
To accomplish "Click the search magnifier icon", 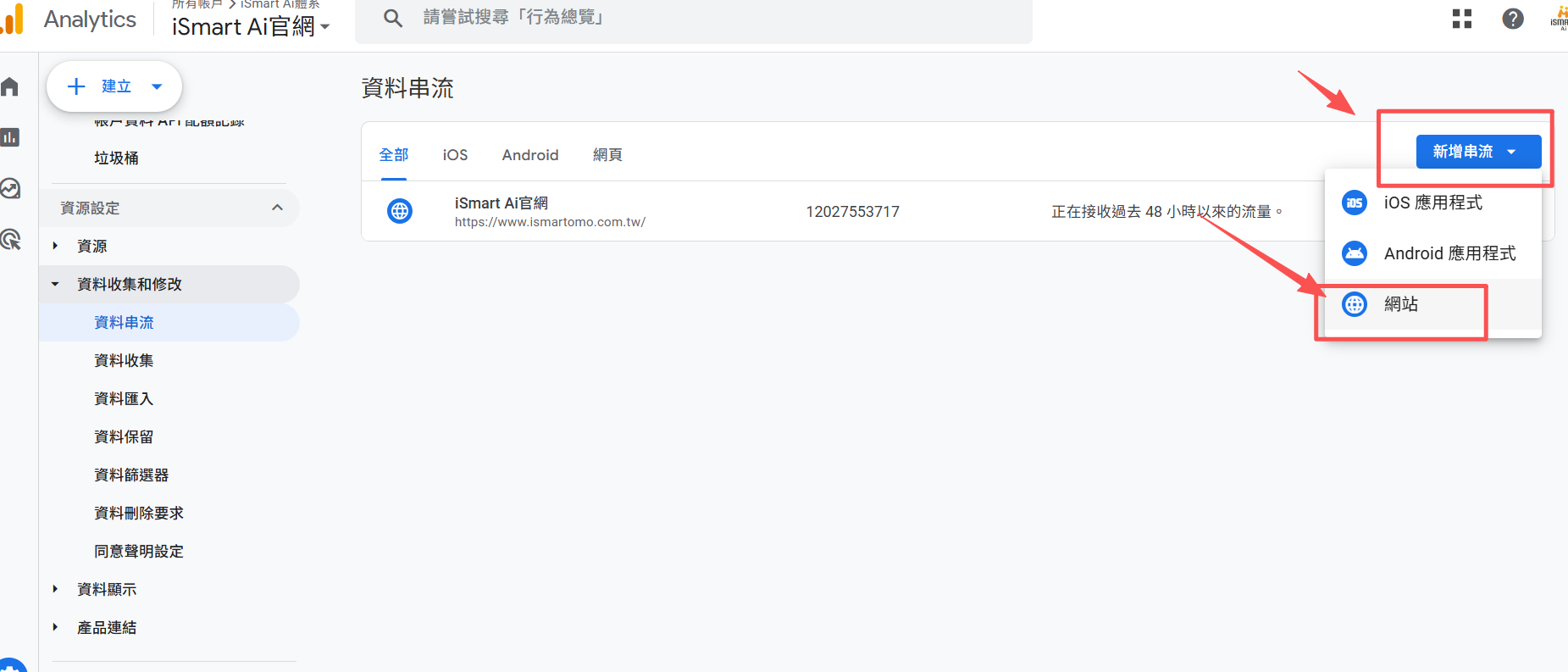I will (392, 18).
